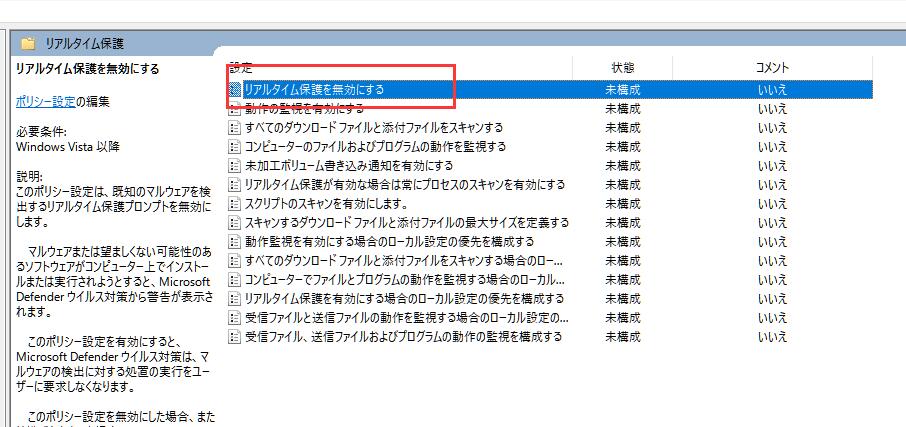Sort by the 設定 column header
This screenshot has height=427, width=906.
[399, 68]
